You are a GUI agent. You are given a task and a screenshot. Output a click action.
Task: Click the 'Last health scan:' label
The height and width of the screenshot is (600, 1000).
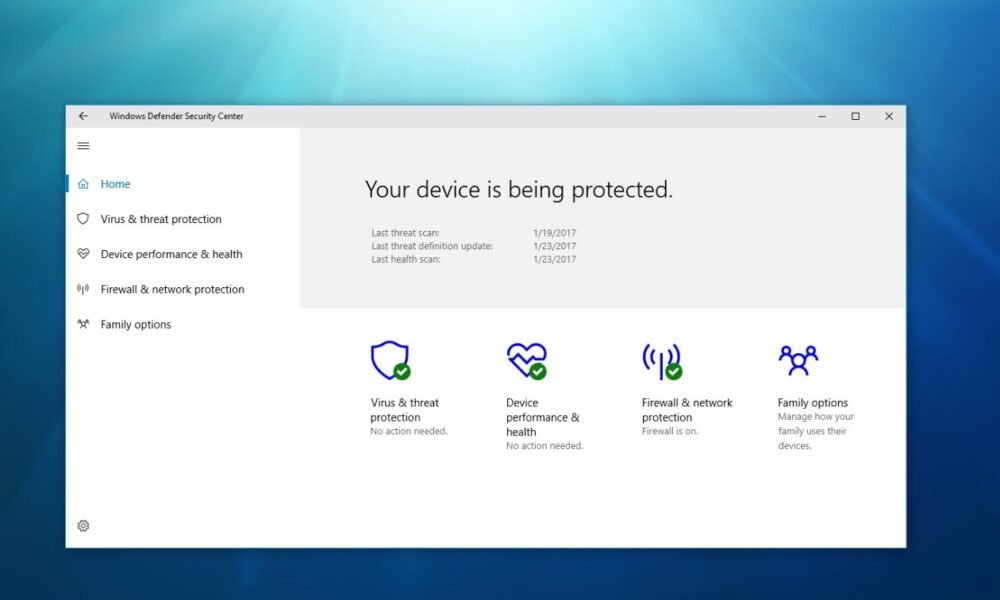pos(406,260)
